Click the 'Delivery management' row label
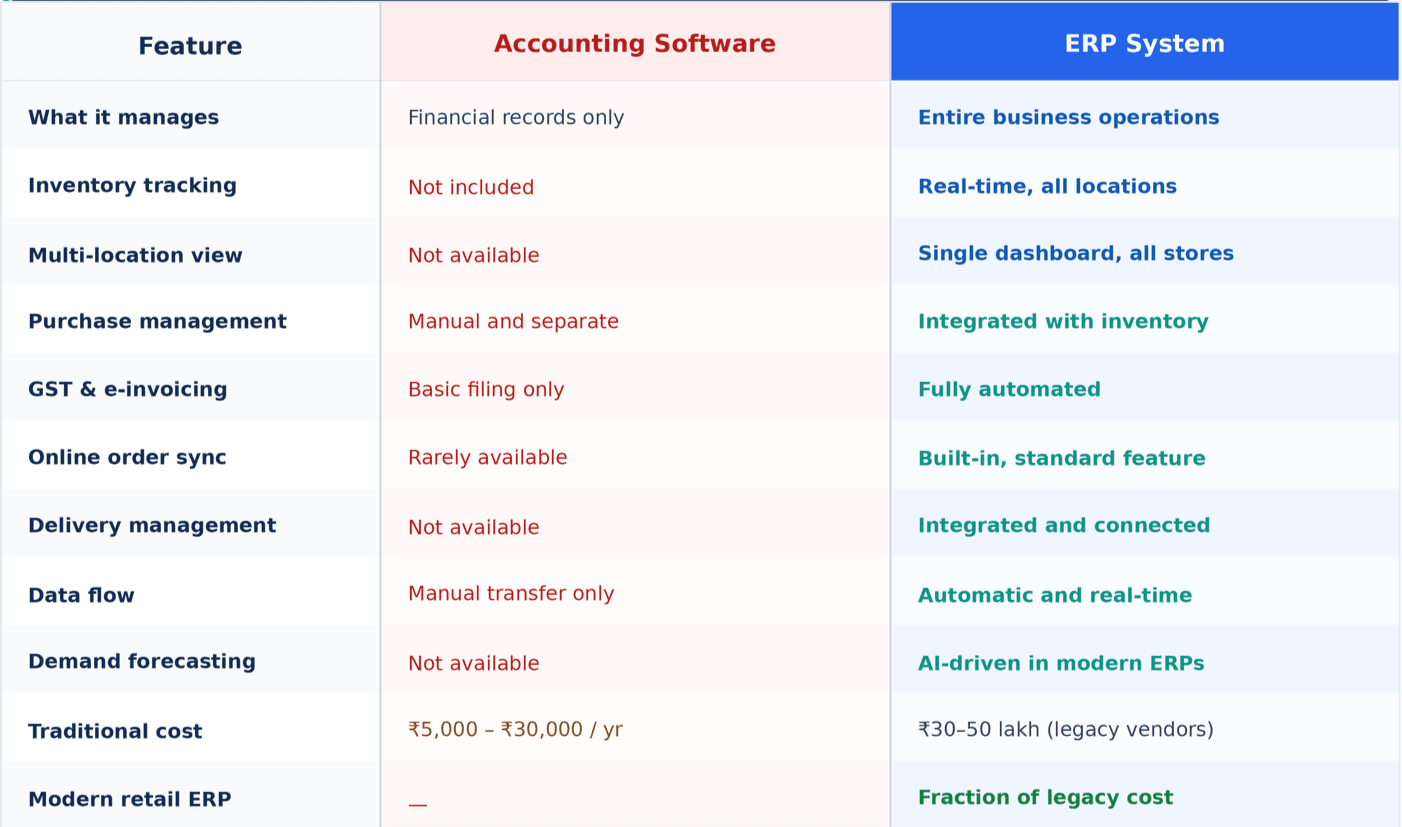Screen dimensions: 1402x827 click(x=152, y=526)
